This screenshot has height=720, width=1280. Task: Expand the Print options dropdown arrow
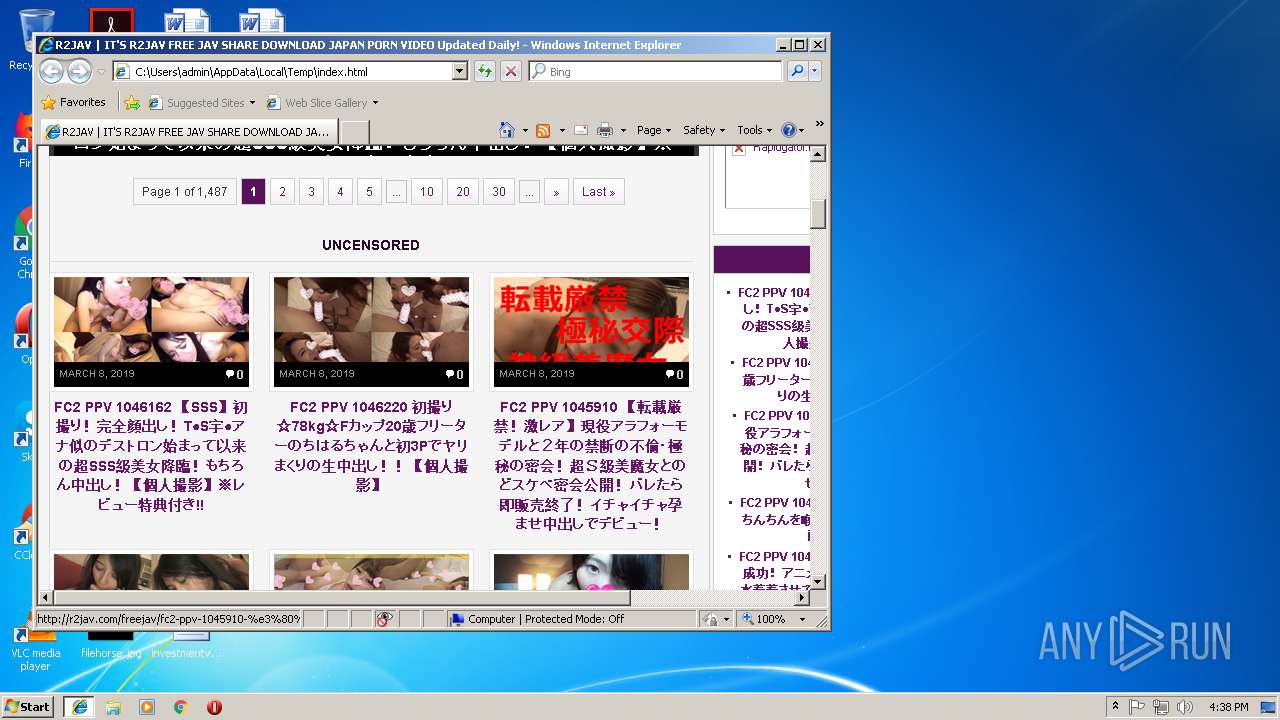(x=623, y=131)
